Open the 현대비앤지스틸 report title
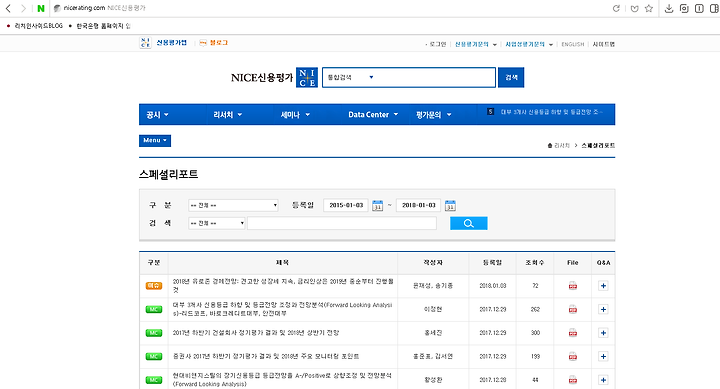The width and height of the screenshot is (720, 389). click(x=282, y=380)
